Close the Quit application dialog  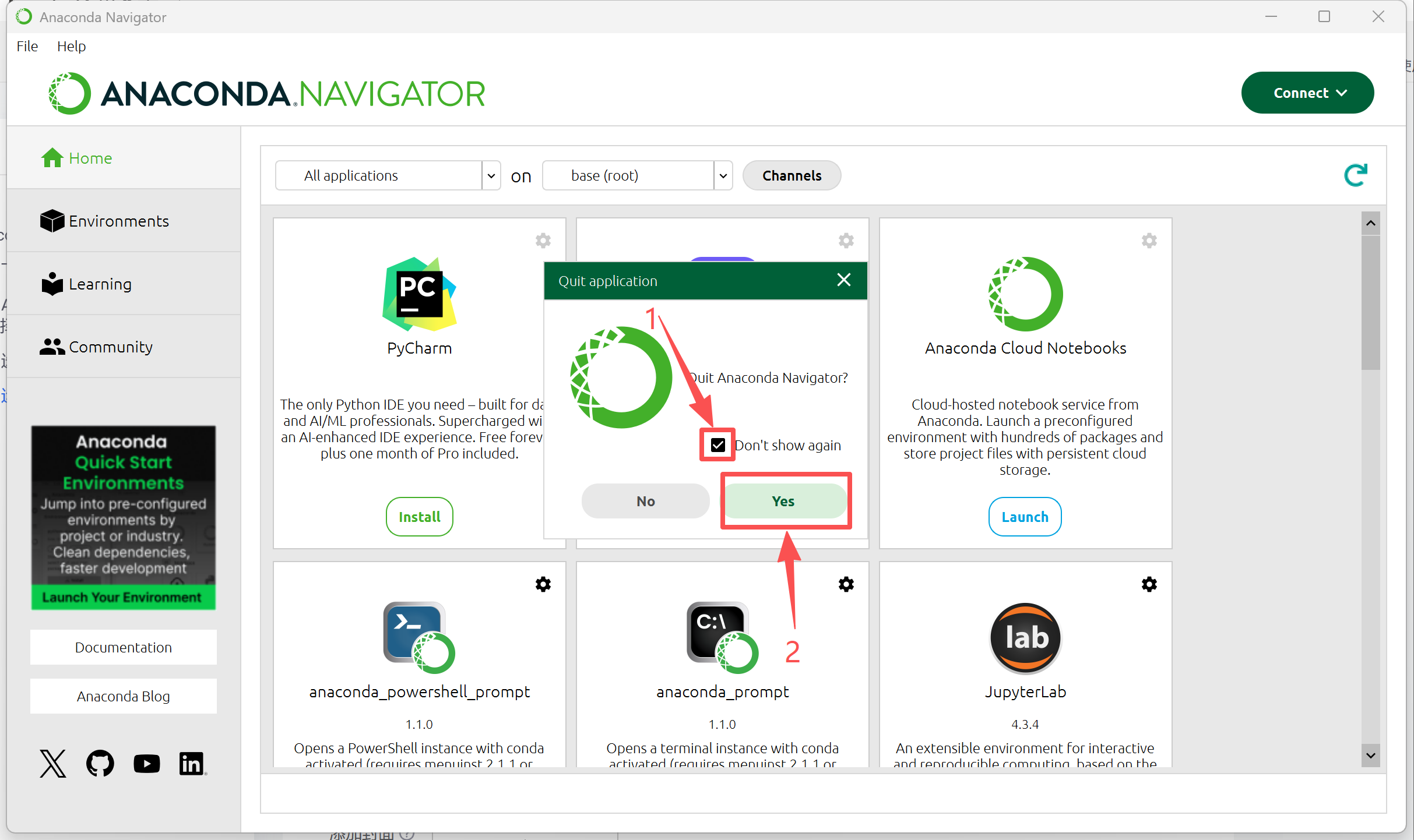coord(843,280)
